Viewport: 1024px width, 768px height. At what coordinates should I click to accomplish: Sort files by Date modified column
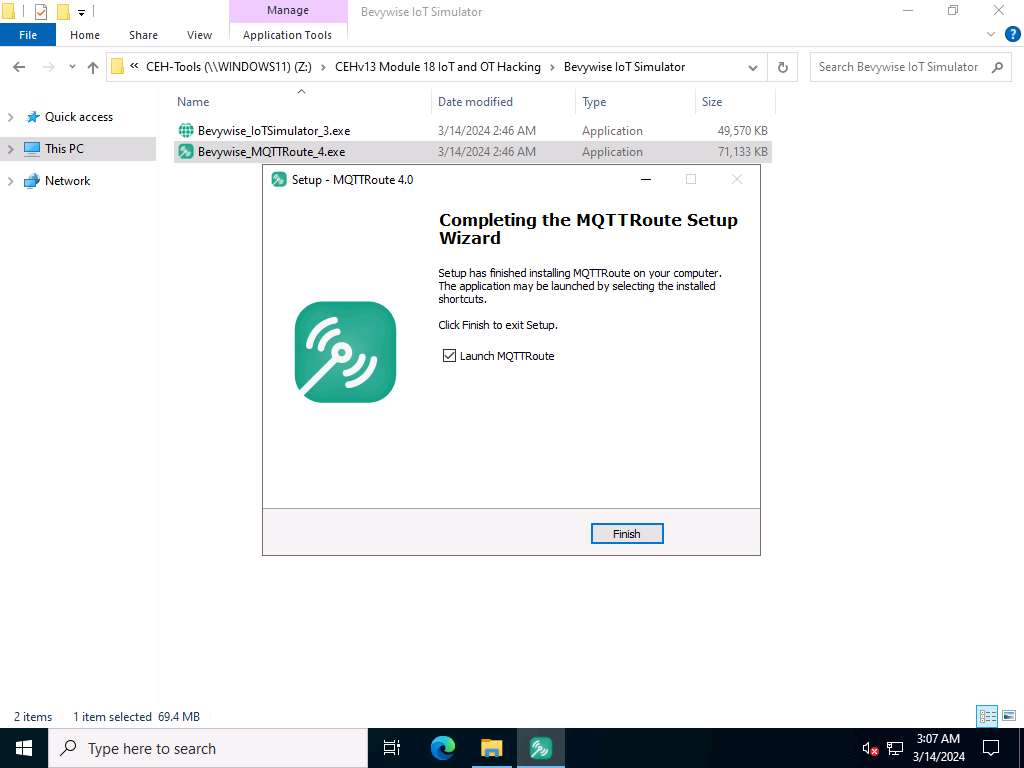pyautogui.click(x=475, y=102)
